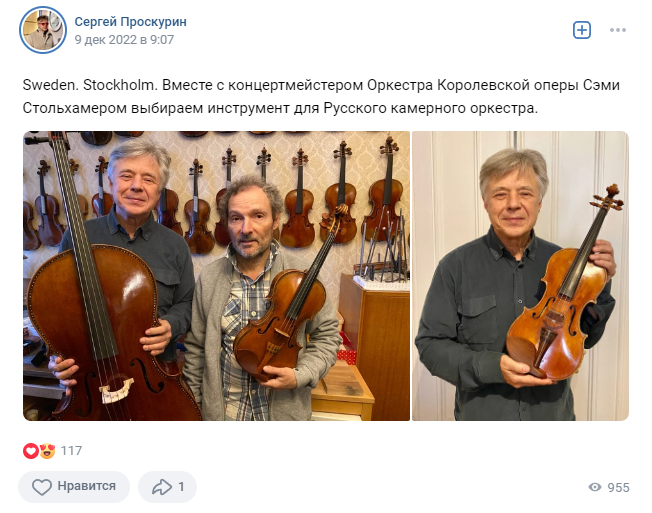Toggle the Нравится like button
Image resolution: width=652 pixels, height=513 pixels.
click(74, 486)
